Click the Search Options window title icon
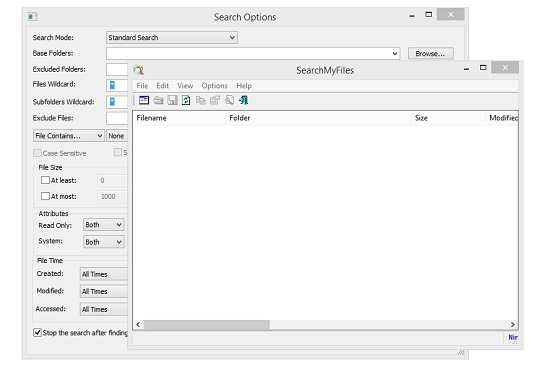This screenshot has width=550, height=381. click(33, 16)
